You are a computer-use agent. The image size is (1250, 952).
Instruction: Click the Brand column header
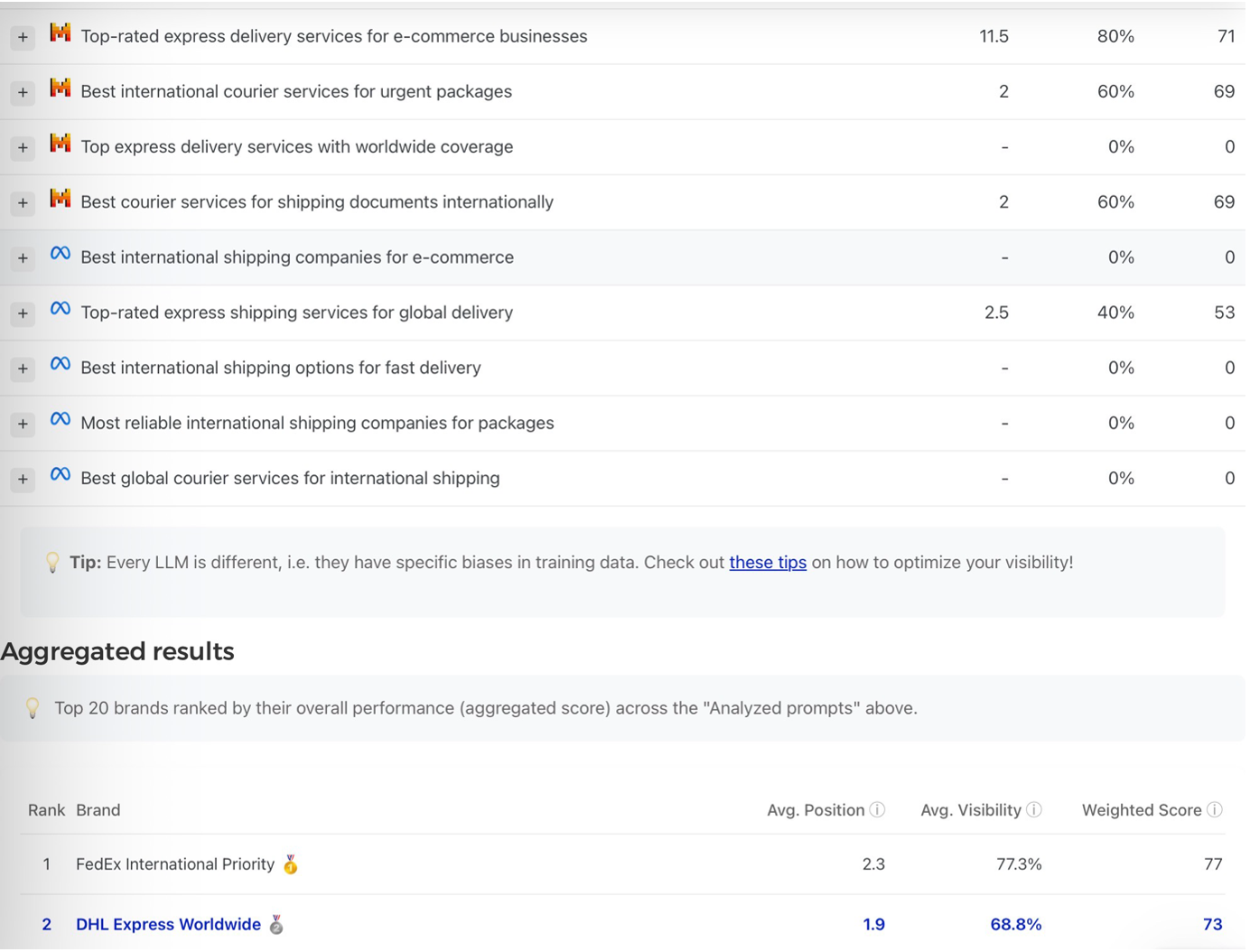98,810
